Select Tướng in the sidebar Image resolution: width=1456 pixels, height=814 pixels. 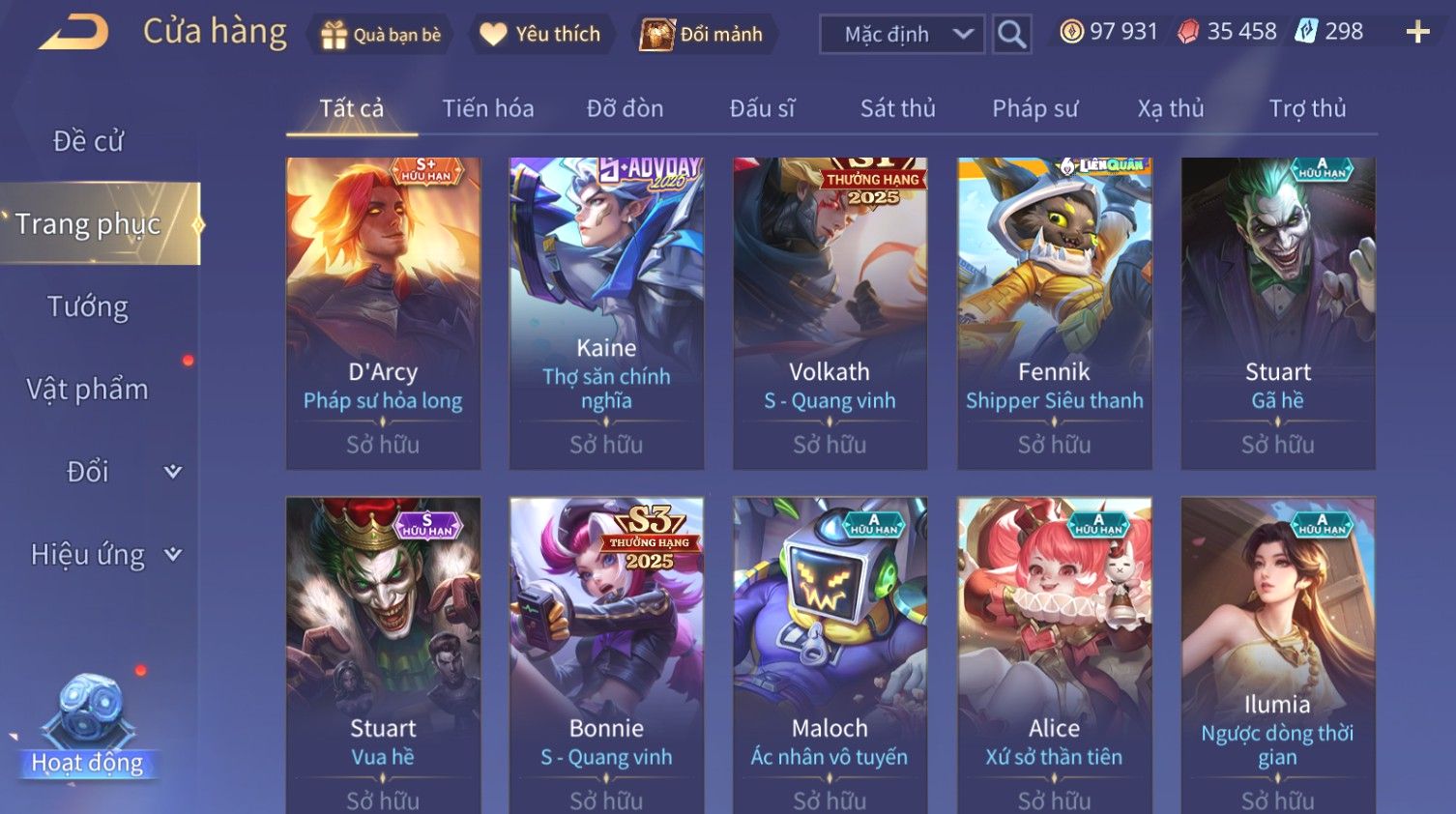87,306
